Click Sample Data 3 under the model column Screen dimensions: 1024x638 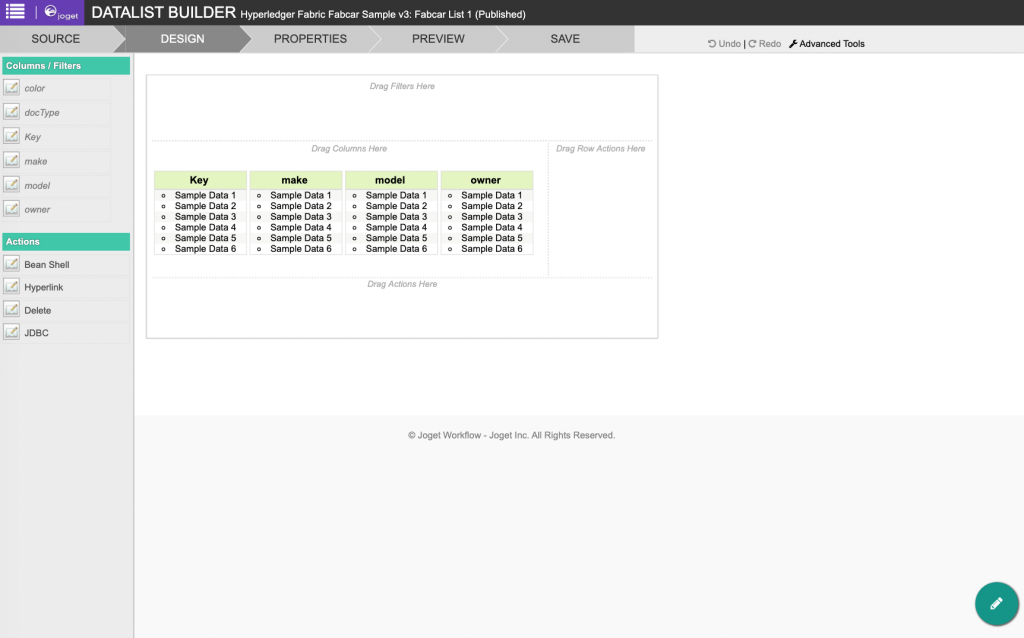[396, 217]
